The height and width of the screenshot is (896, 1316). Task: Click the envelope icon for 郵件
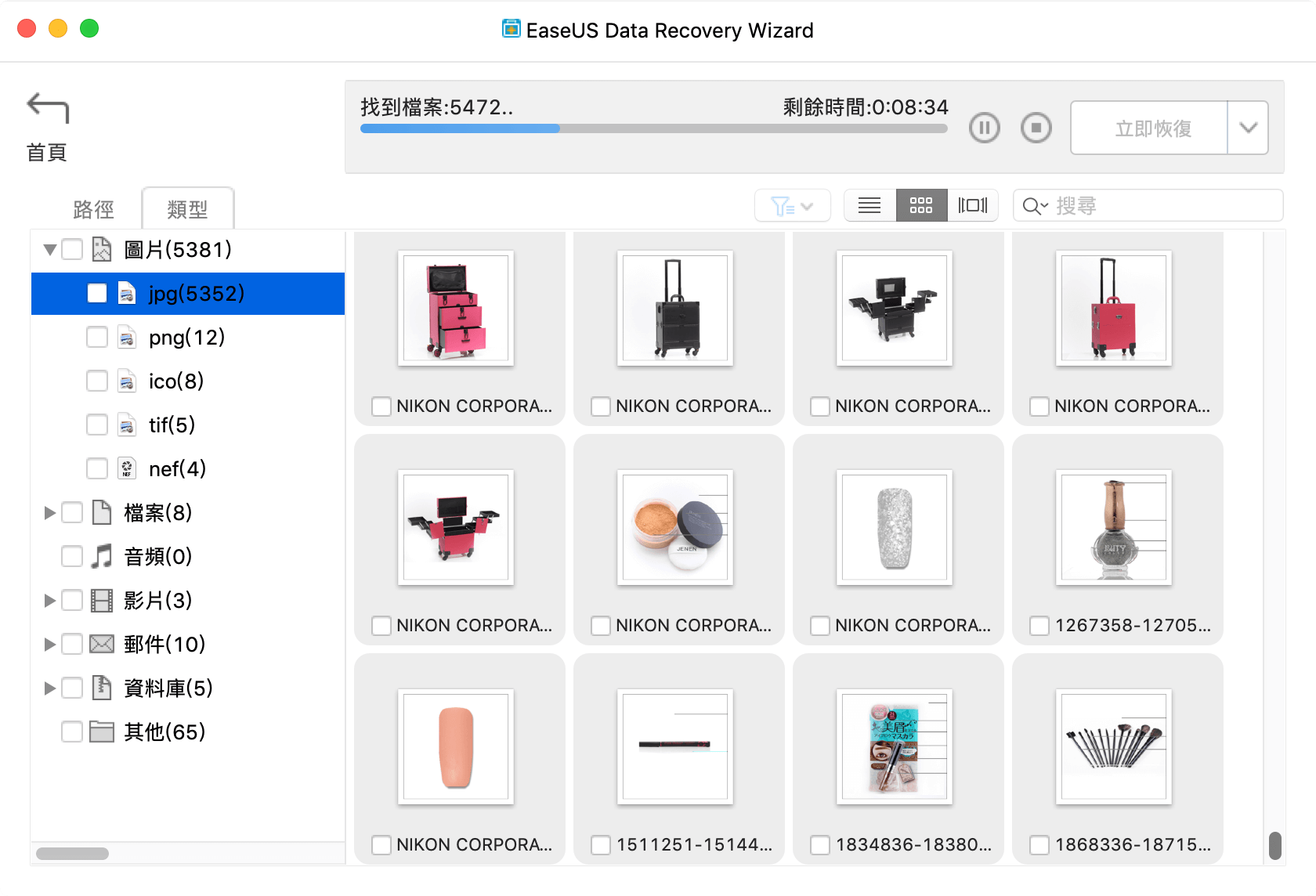[x=102, y=645]
